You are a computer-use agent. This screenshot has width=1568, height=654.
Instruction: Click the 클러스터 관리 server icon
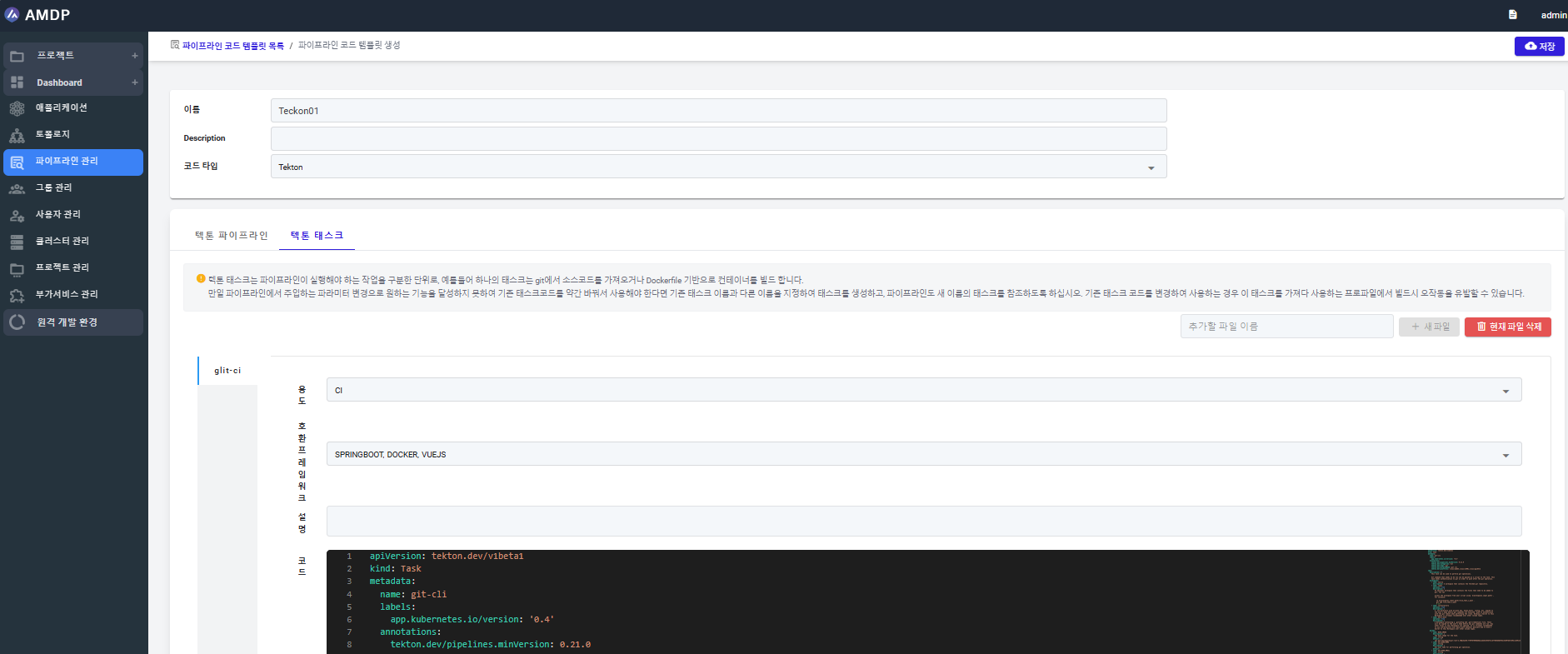point(17,242)
